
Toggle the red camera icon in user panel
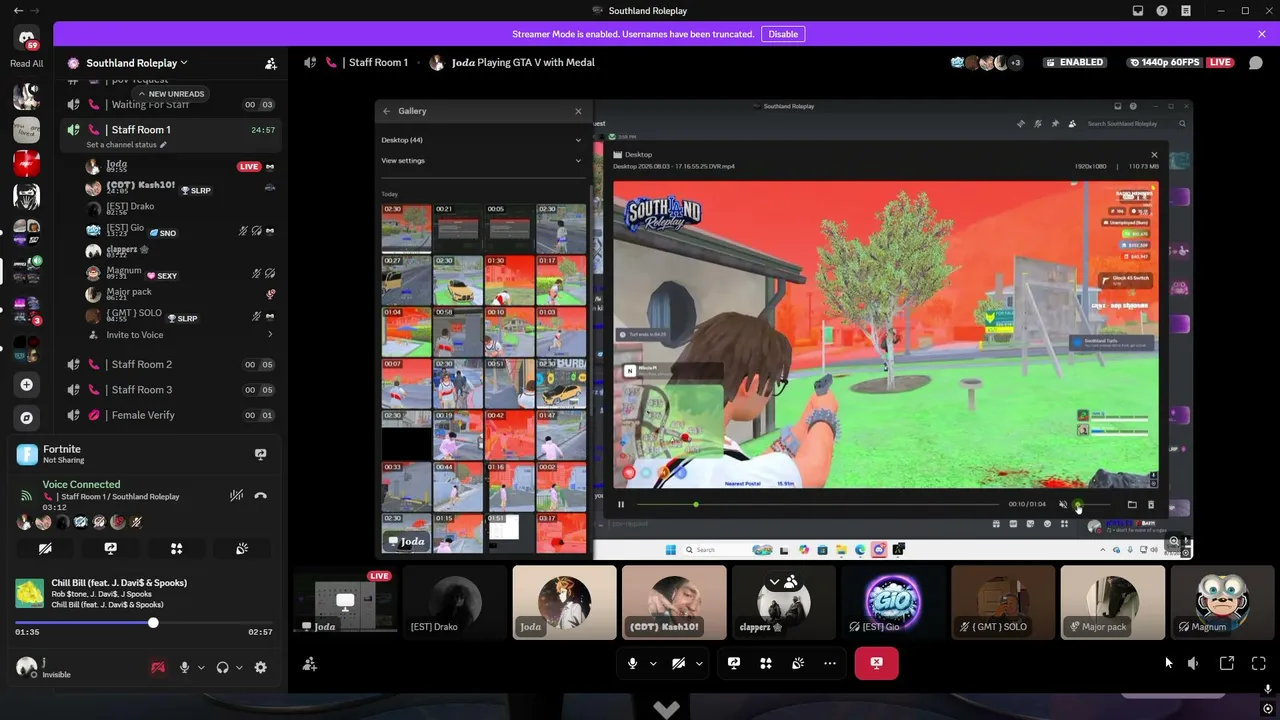point(157,667)
